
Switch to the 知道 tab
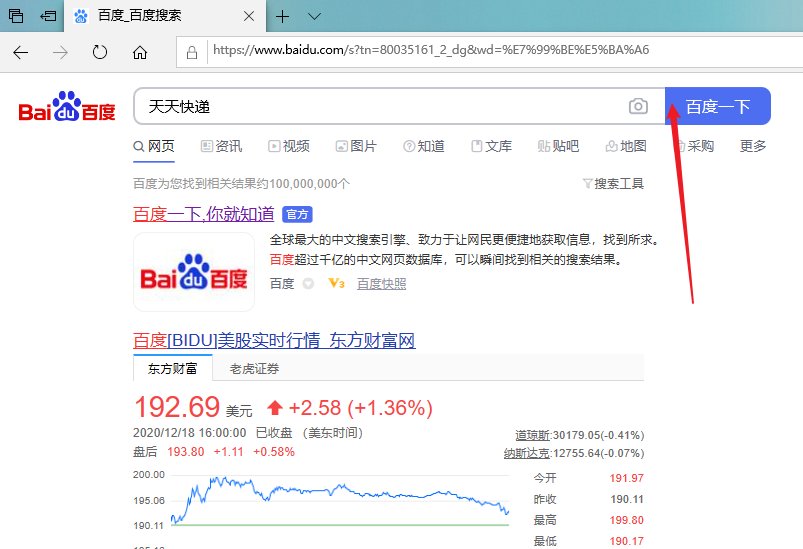[424, 146]
